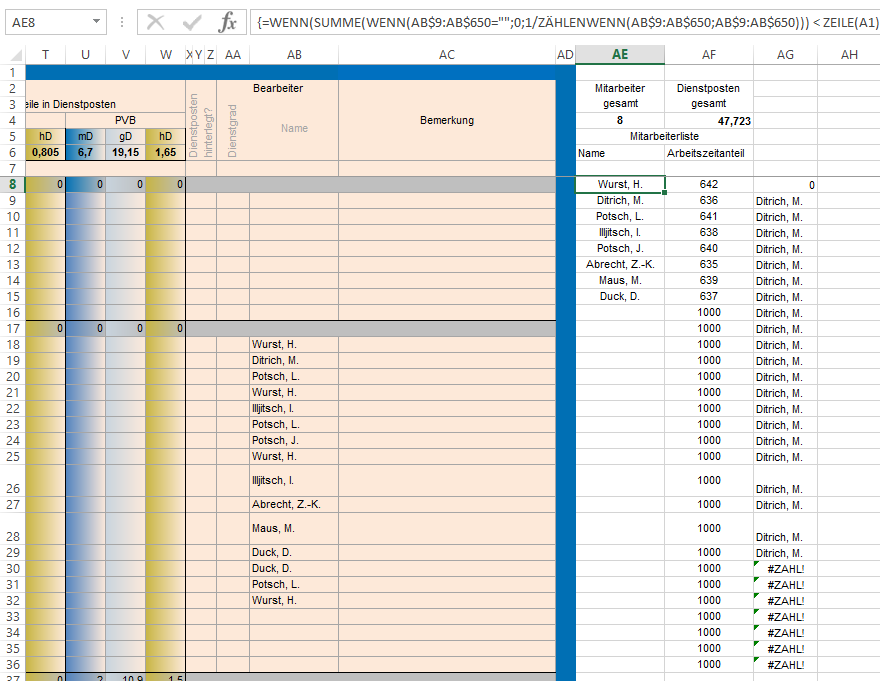
Task: Click the Bemerkung header cell
Action: pyautogui.click(x=446, y=120)
